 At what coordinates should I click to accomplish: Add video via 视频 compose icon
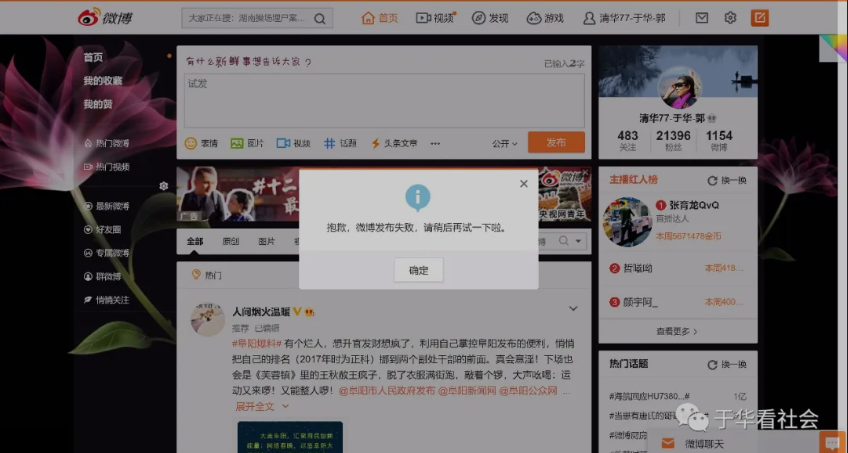[294, 143]
